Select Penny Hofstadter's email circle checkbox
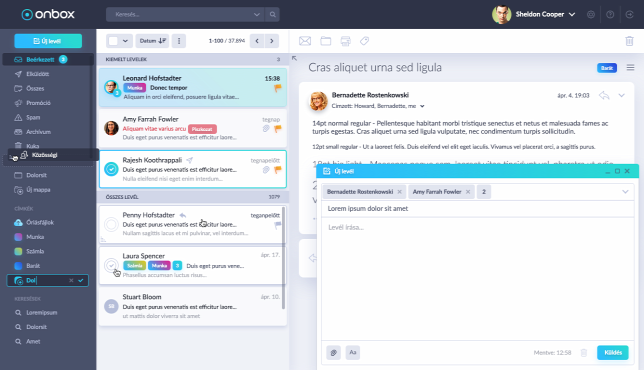Viewport: 644px width, 370px height. (111, 225)
